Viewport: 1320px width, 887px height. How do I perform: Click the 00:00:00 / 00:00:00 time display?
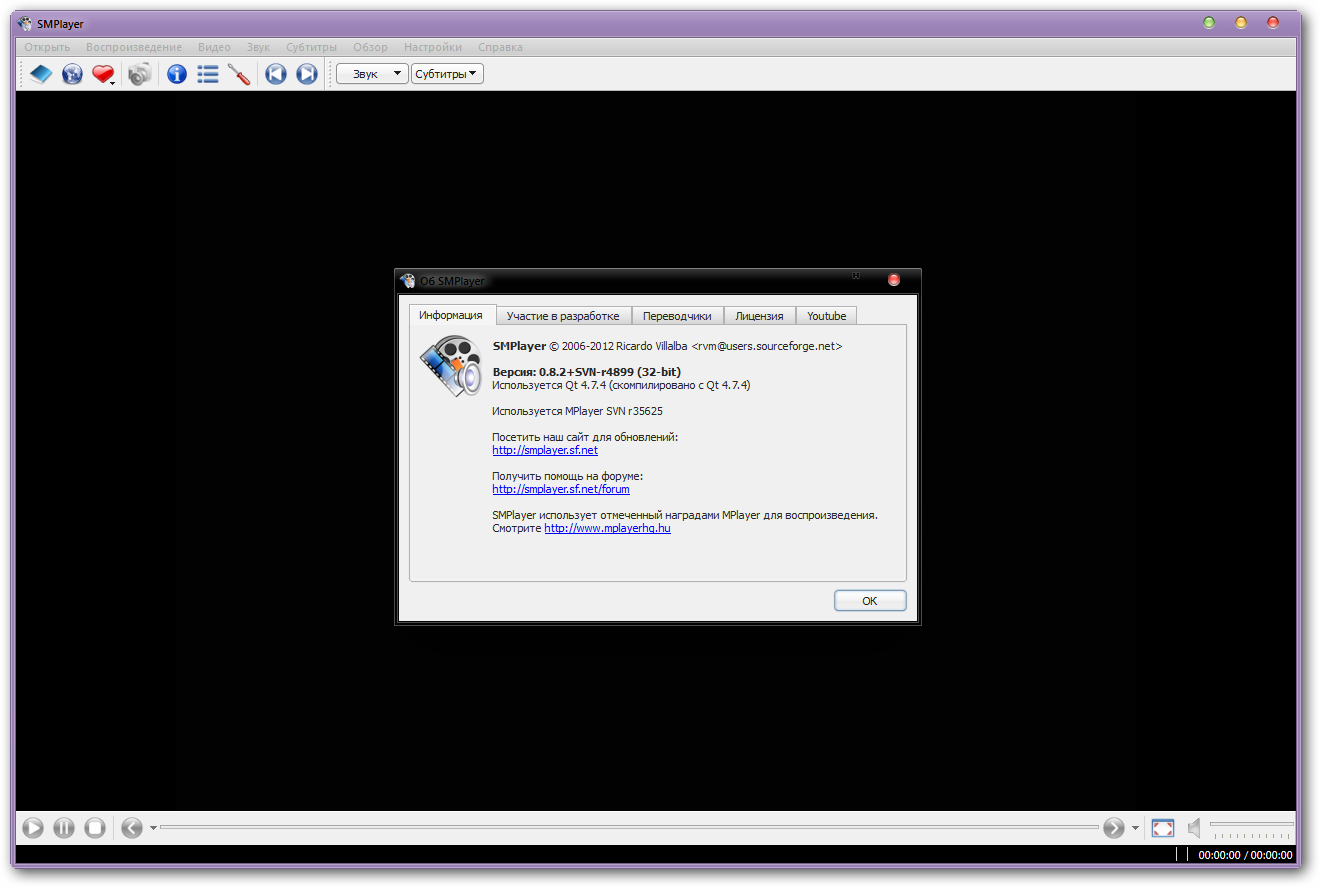[x=1245, y=855]
